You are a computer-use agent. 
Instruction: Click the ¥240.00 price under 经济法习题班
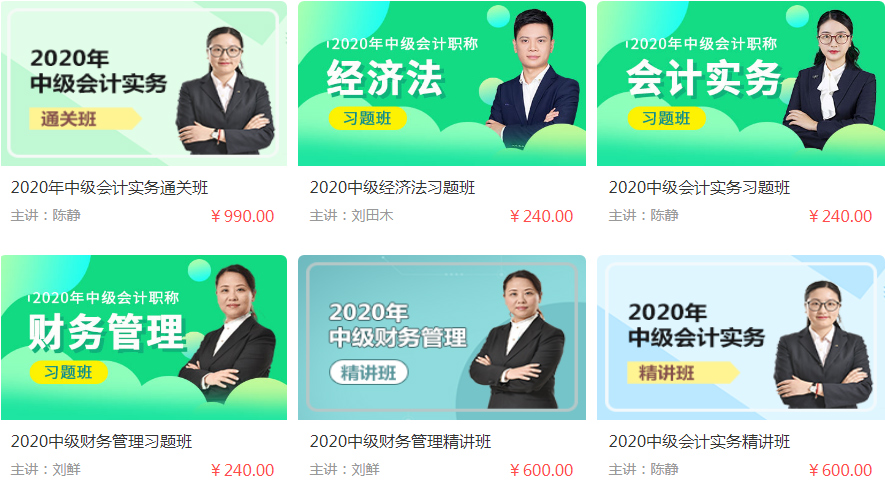[x=541, y=216]
